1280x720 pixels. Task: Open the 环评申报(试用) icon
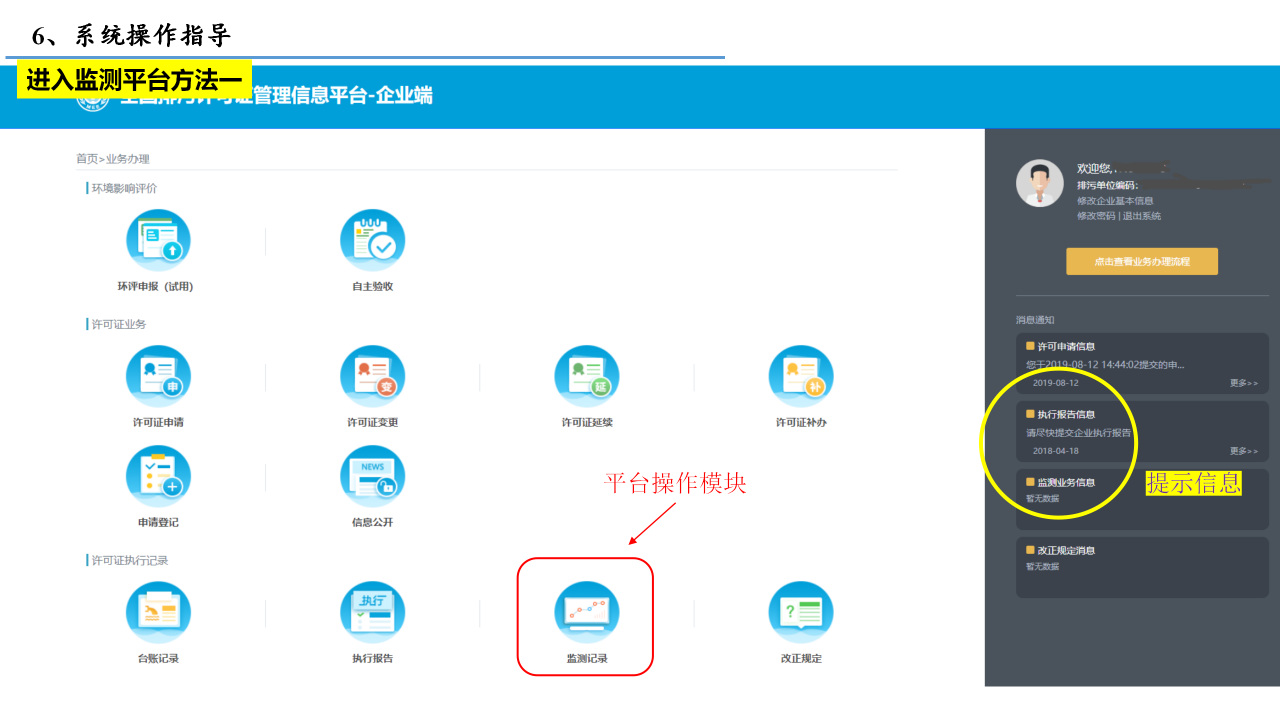click(158, 241)
